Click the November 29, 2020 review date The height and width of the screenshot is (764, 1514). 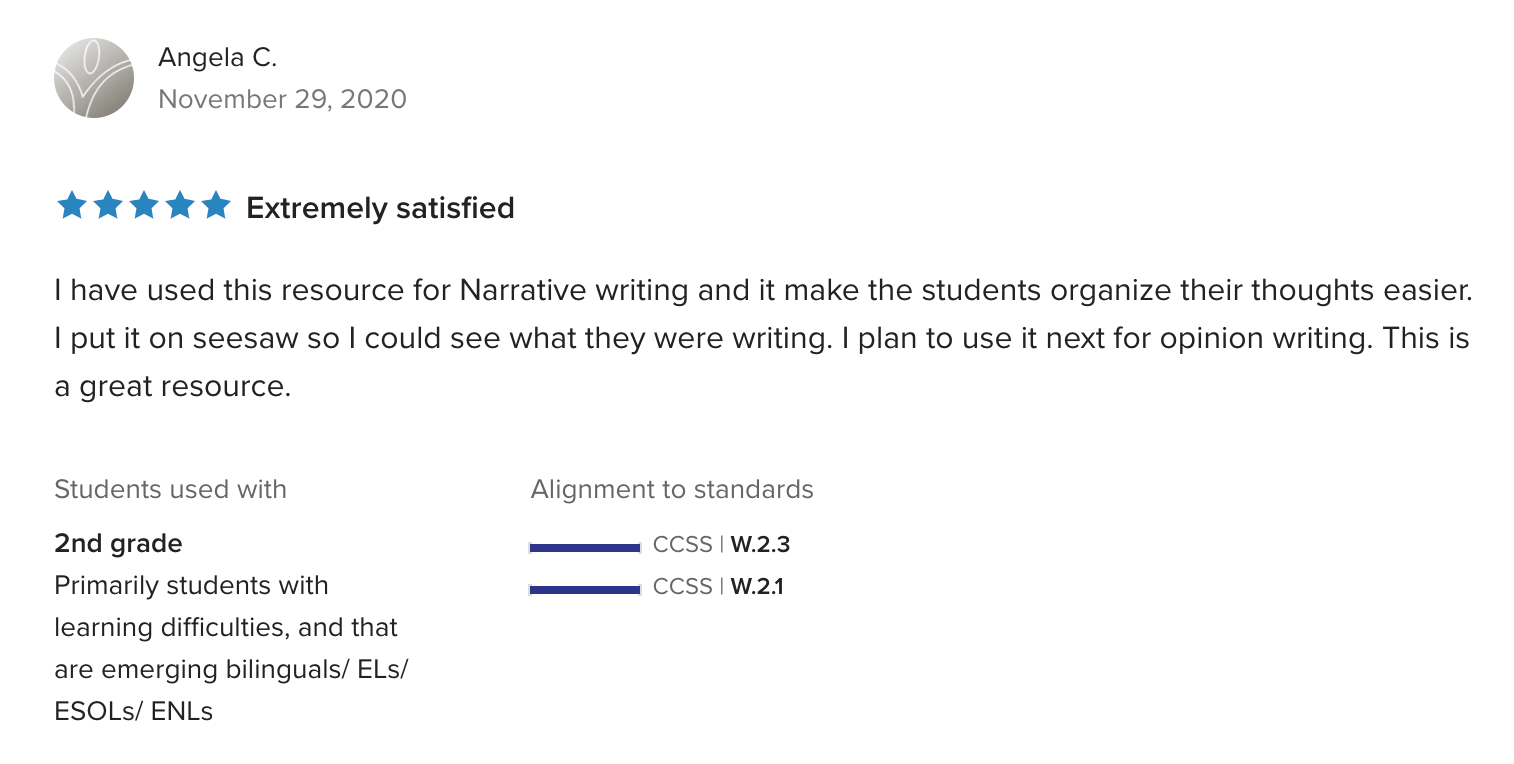coord(282,99)
